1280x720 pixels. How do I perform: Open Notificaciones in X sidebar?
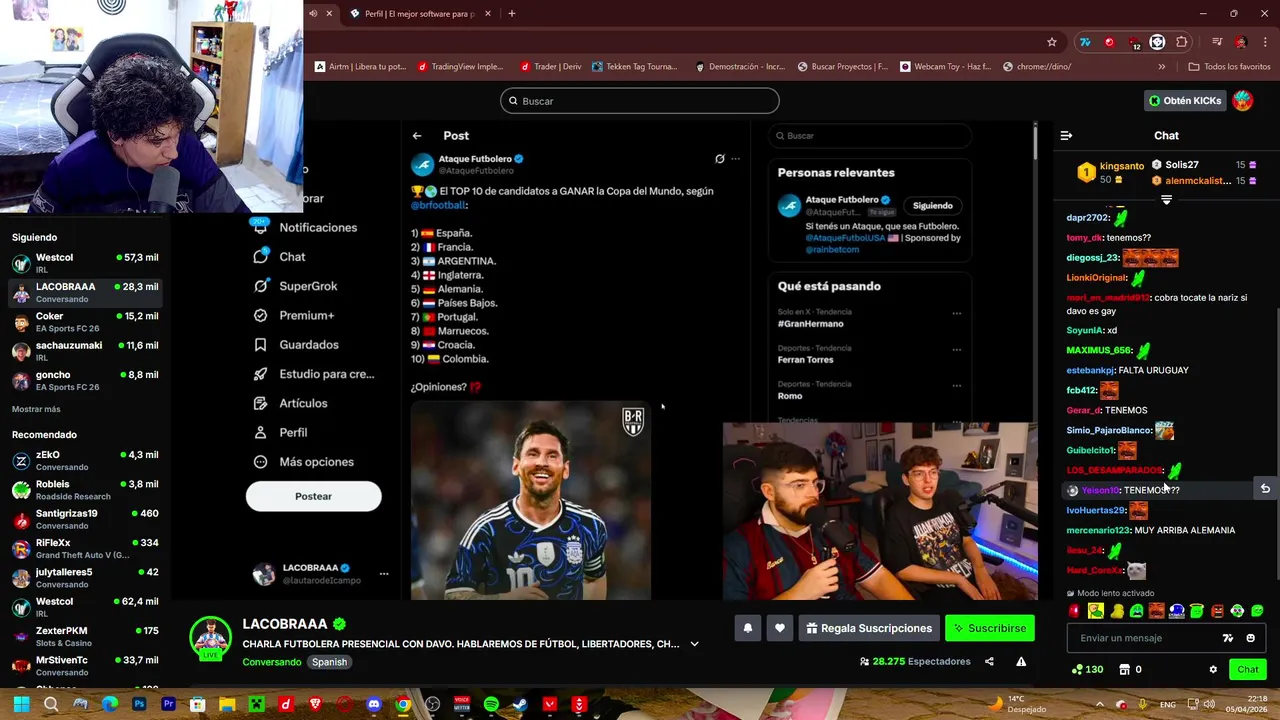pyautogui.click(x=305, y=227)
